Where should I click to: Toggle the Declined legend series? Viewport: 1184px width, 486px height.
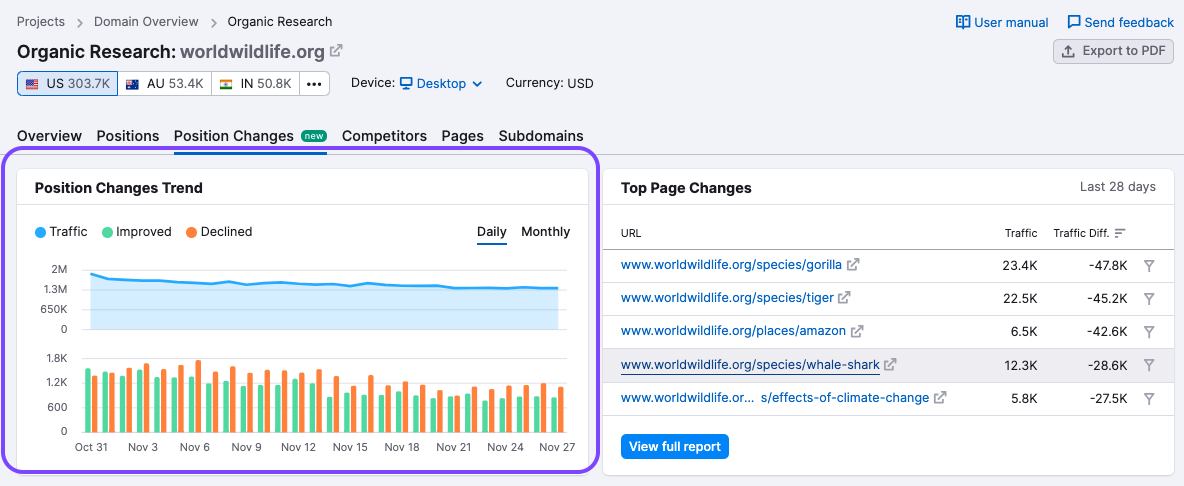click(x=219, y=232)
